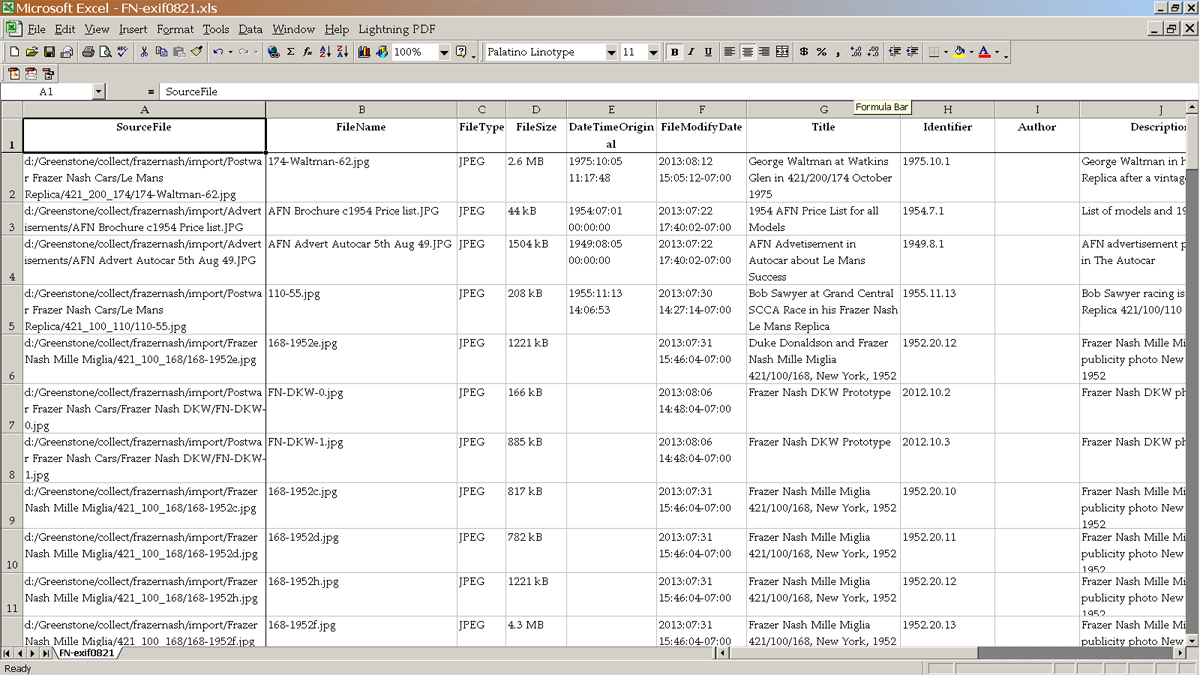Run the Spelling check icon

(x=122, y=52)
